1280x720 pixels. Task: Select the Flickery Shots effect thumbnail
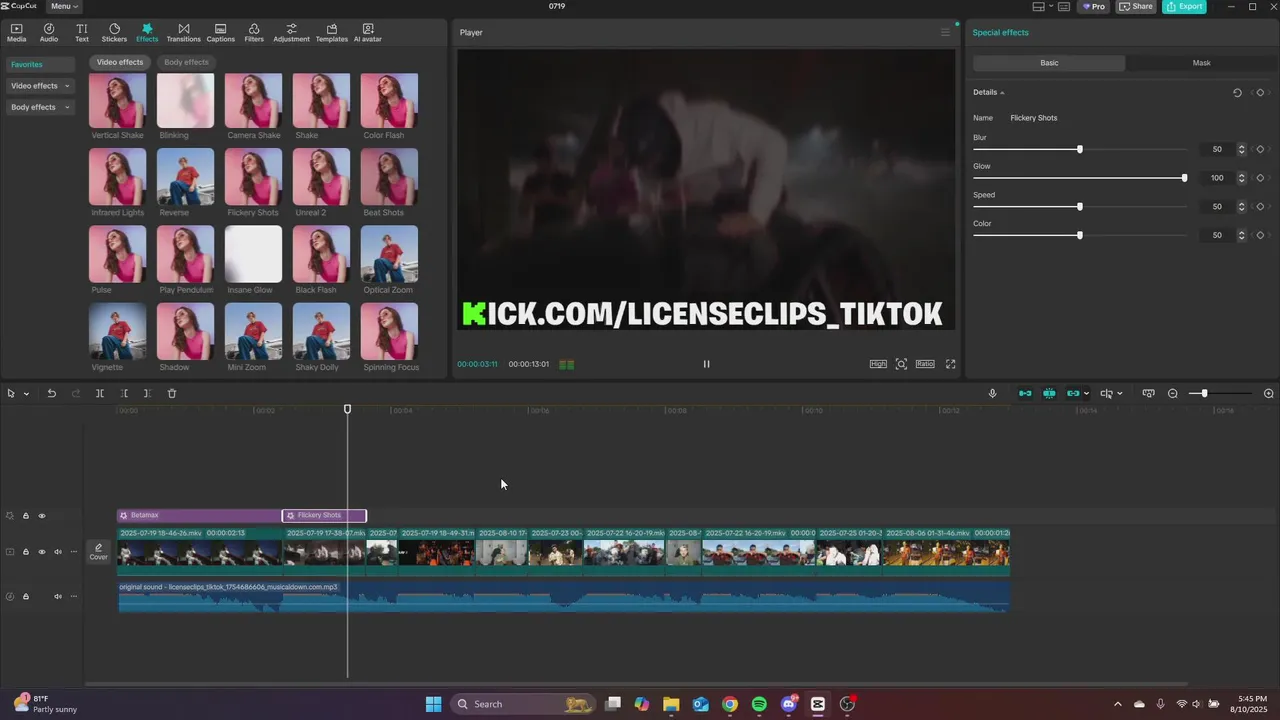point(253,177)
